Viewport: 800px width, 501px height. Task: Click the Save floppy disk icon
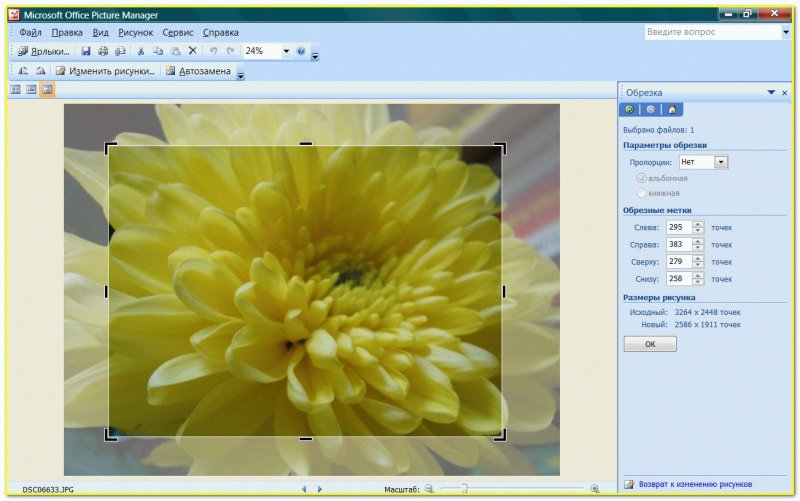(x=86, y=51)
